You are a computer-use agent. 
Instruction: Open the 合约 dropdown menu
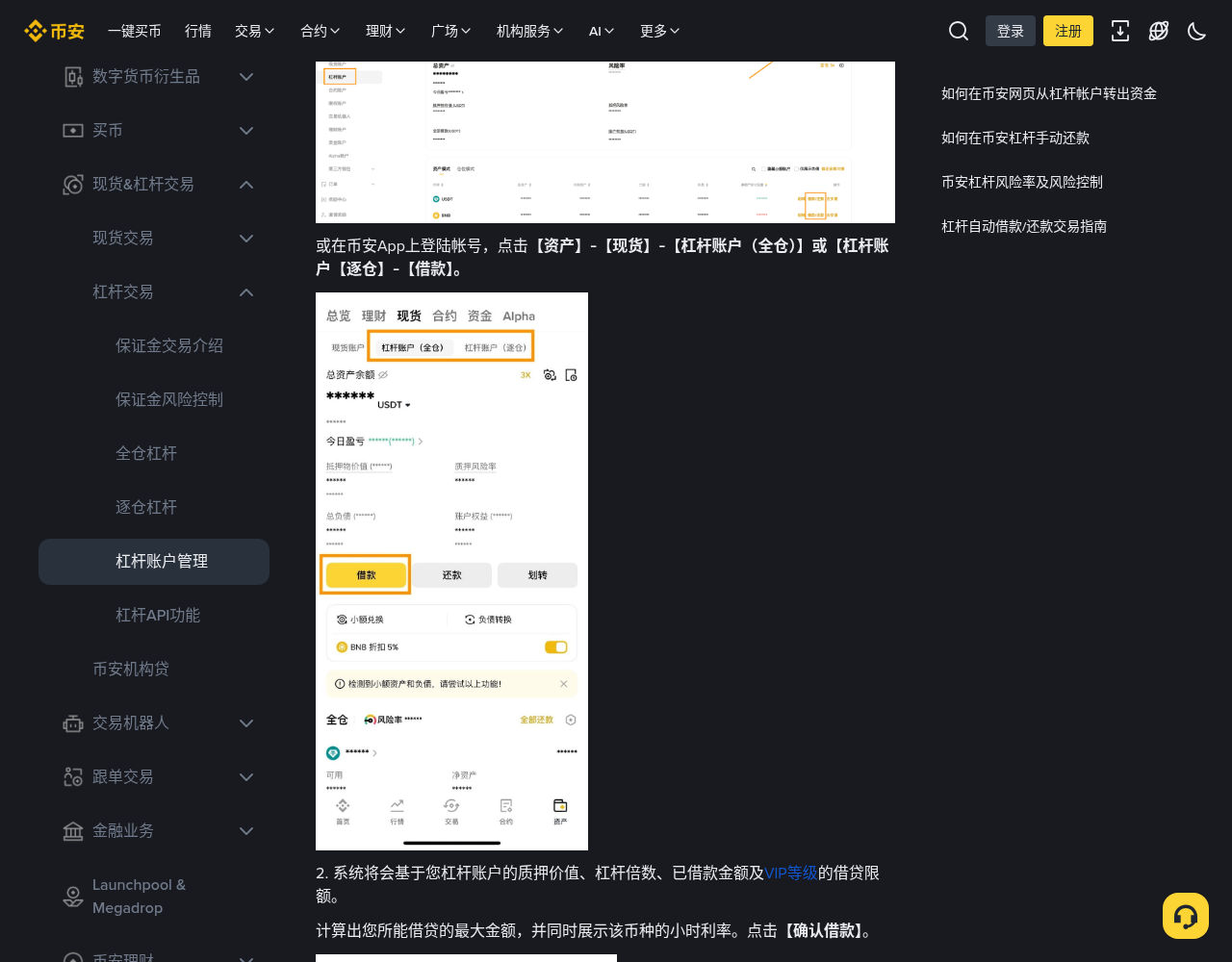[321, 31]
